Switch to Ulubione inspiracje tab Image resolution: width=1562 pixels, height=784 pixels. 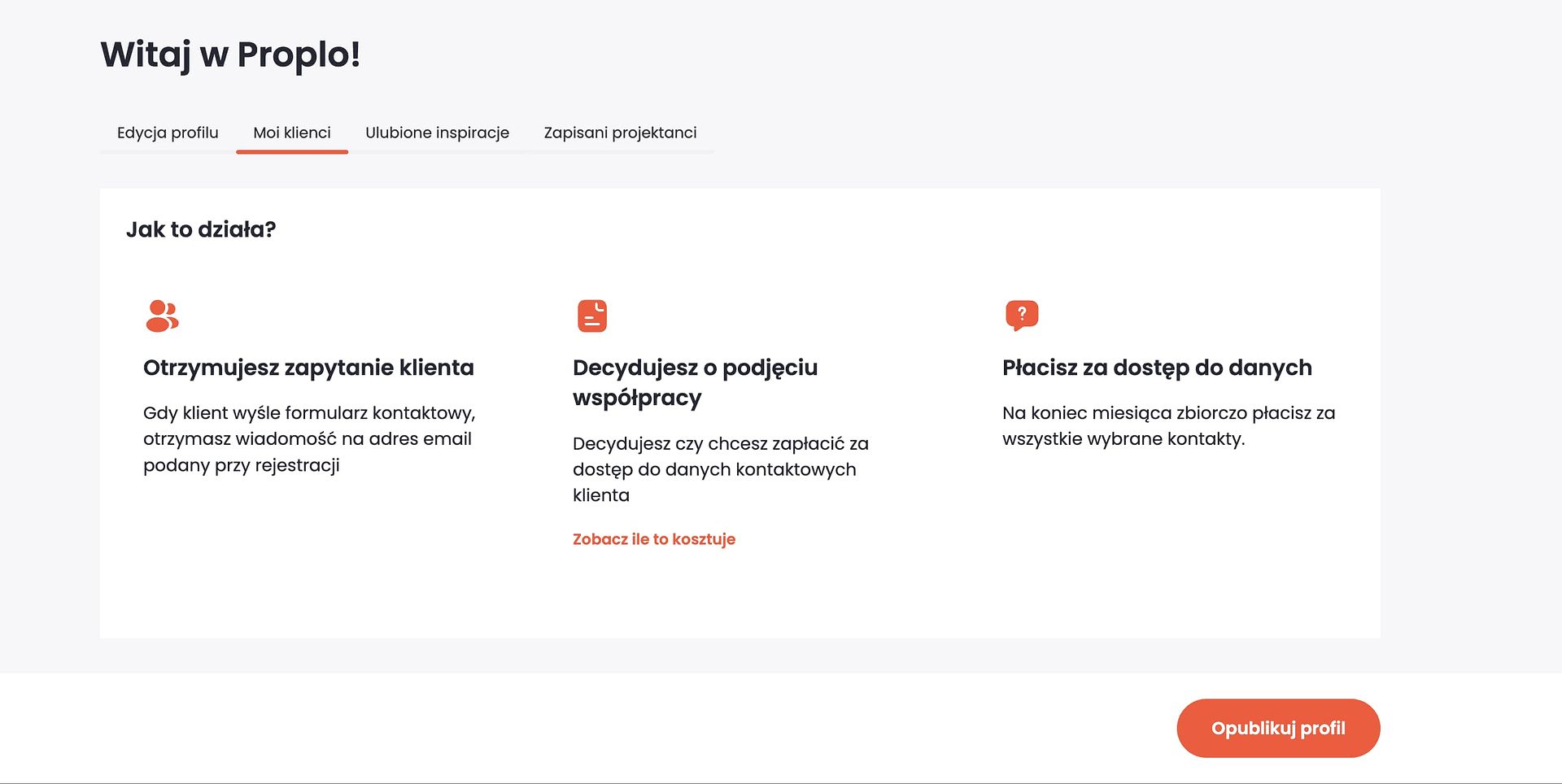pyautogui.click(x=437, y=133)
